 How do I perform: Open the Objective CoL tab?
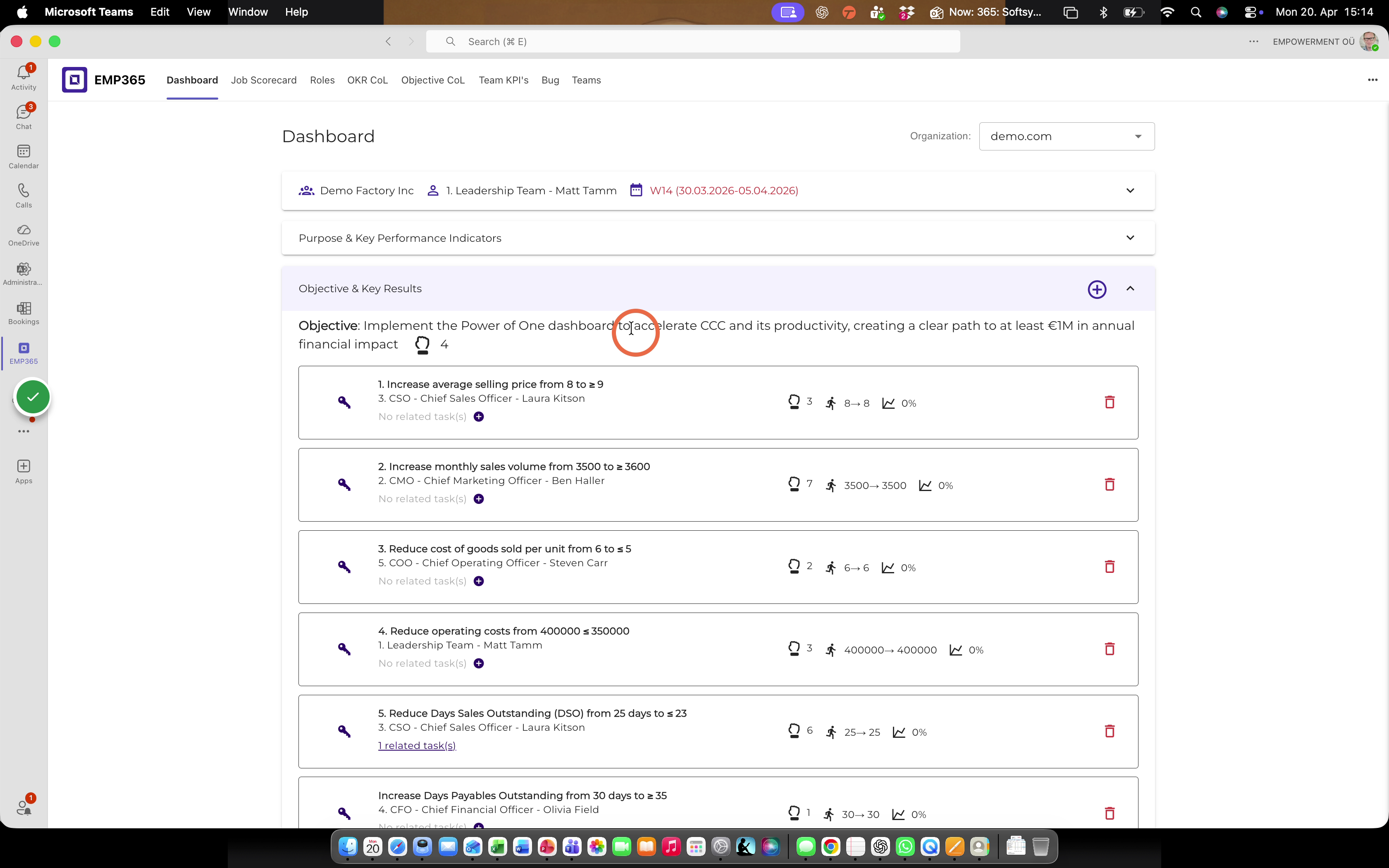(x=433, y=80)
